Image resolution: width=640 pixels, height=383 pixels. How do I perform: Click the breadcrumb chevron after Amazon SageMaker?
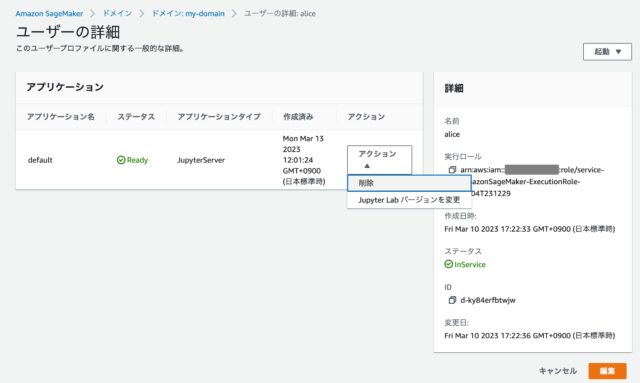[92, 13]
